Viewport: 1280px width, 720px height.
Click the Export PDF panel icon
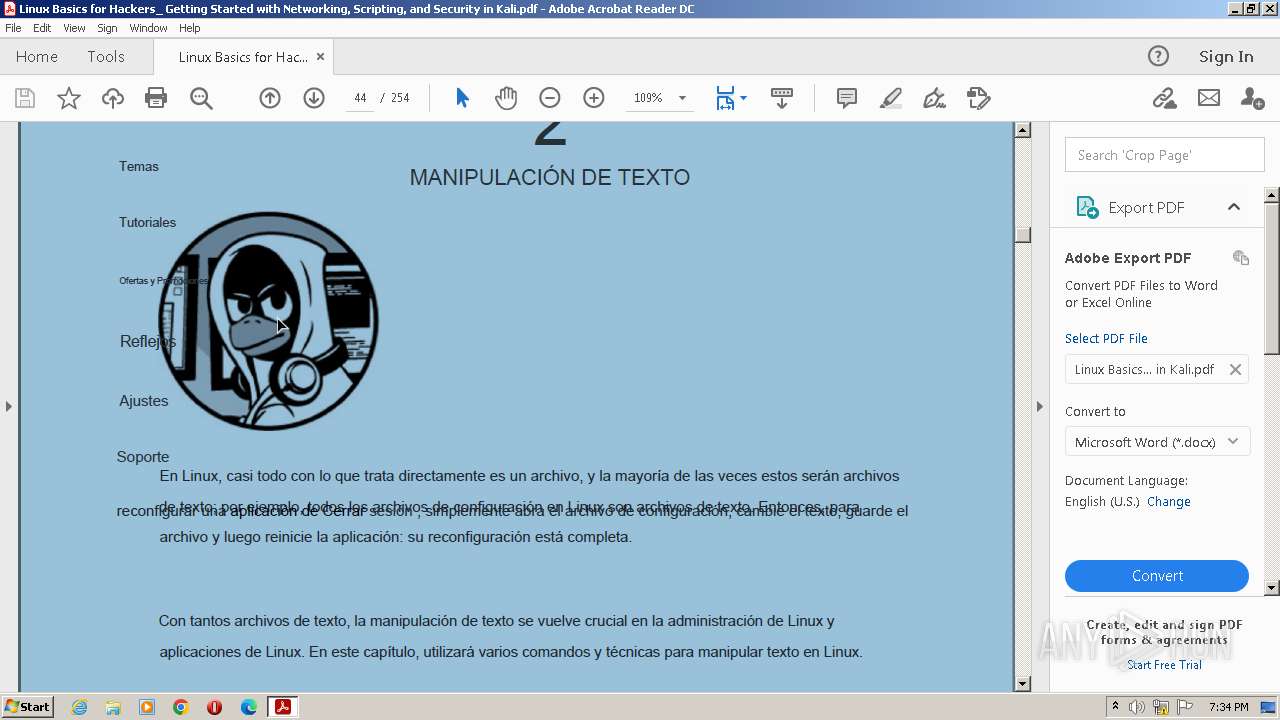pos(1087,207)
